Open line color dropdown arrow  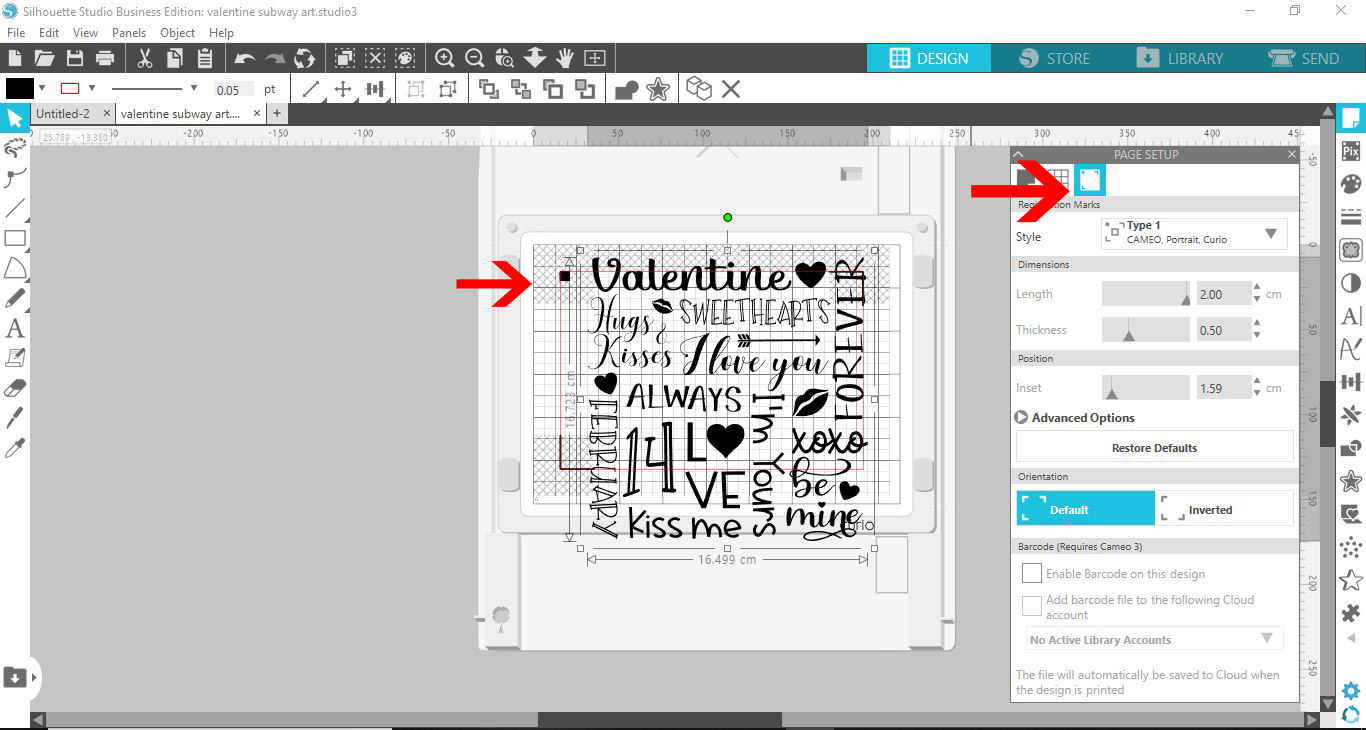92,89
